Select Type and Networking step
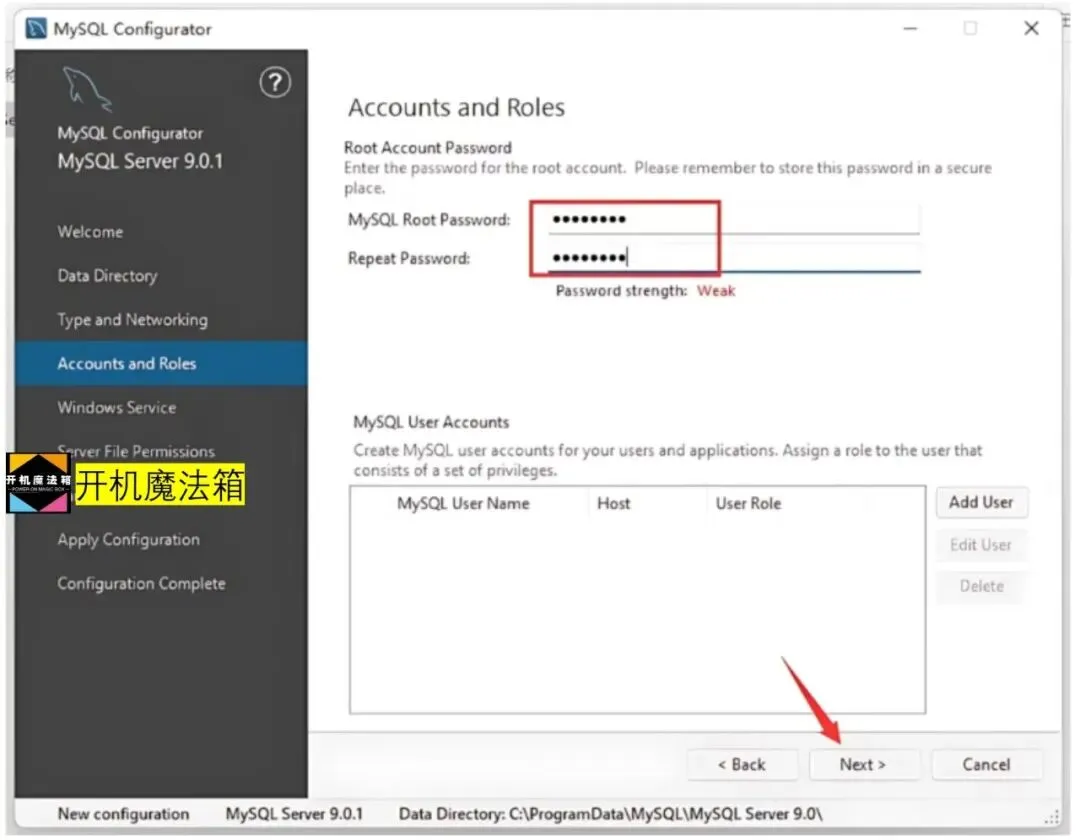 pyautogui.click(x=132, y=320)
